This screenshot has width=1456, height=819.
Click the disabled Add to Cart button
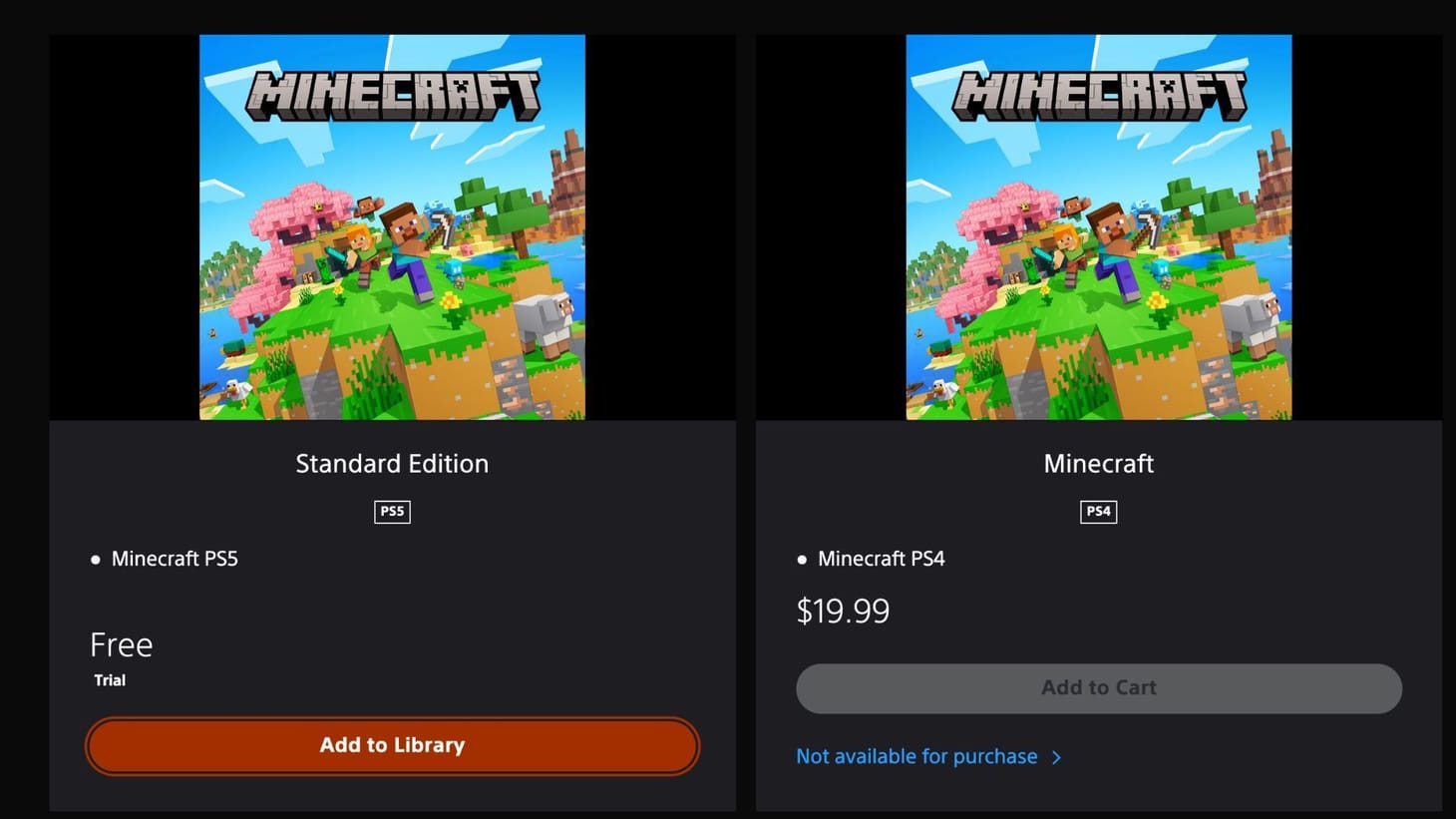pyautogui.click(x=1098, y=687)
